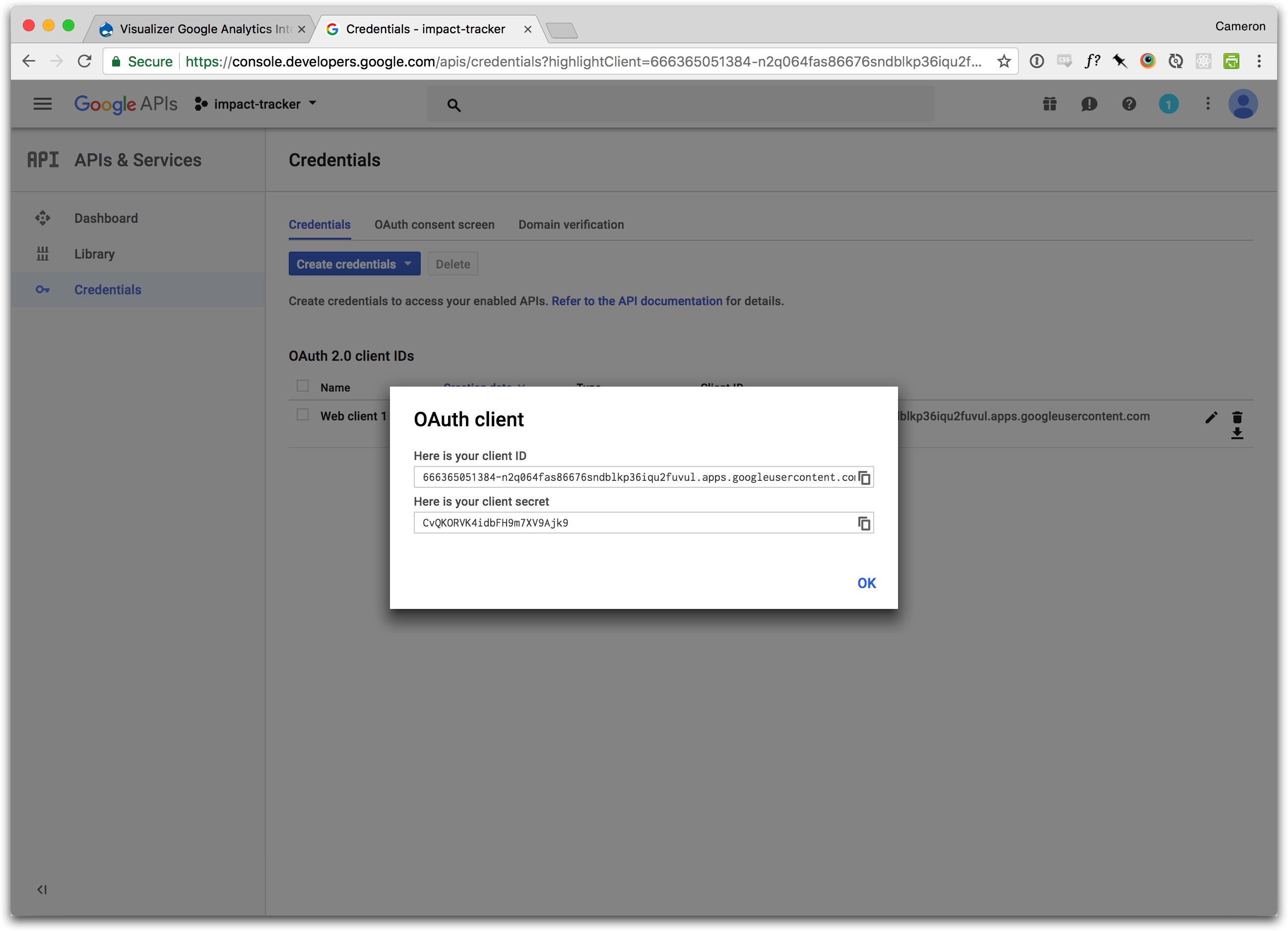Open the Library sidebar item
This screenshot has height=931, width=1288.
tap(94, 254)
